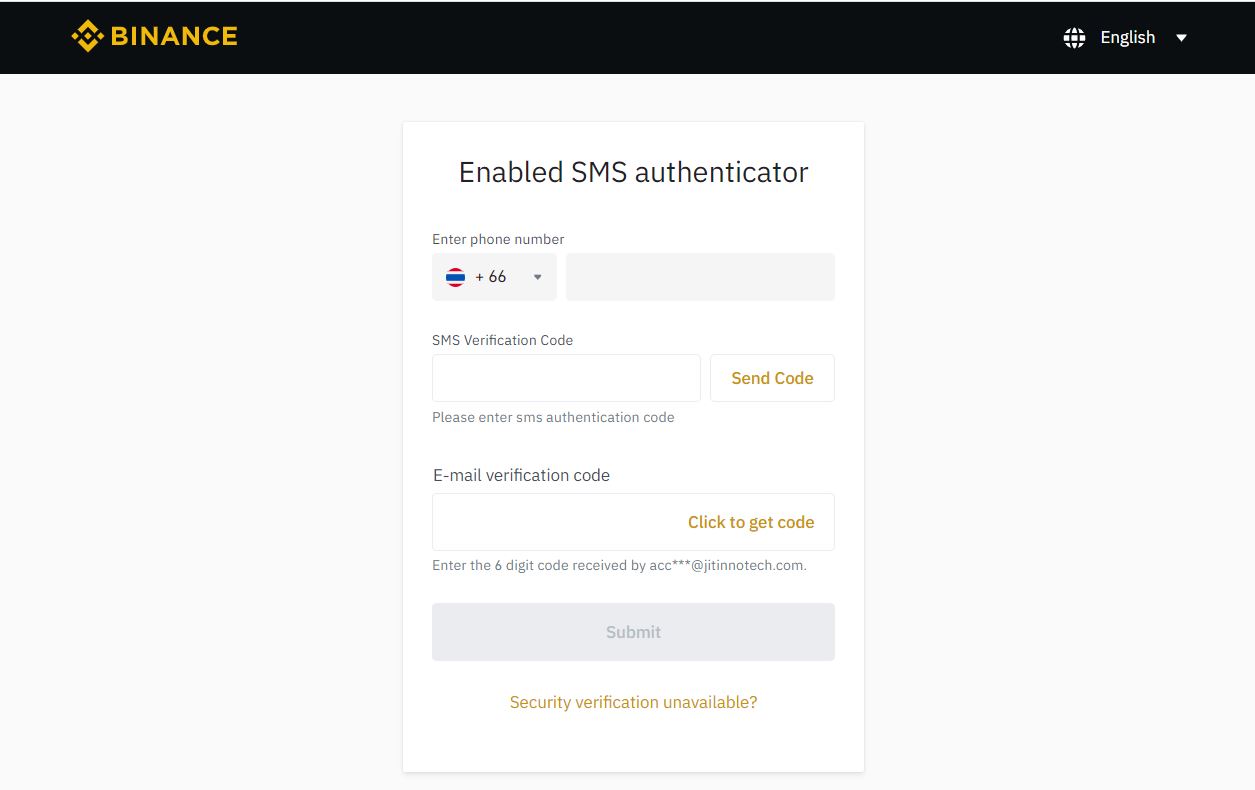Expand the language dropdown arrow
This screenshot has height=790, width=1255.
coord(1181,38)
